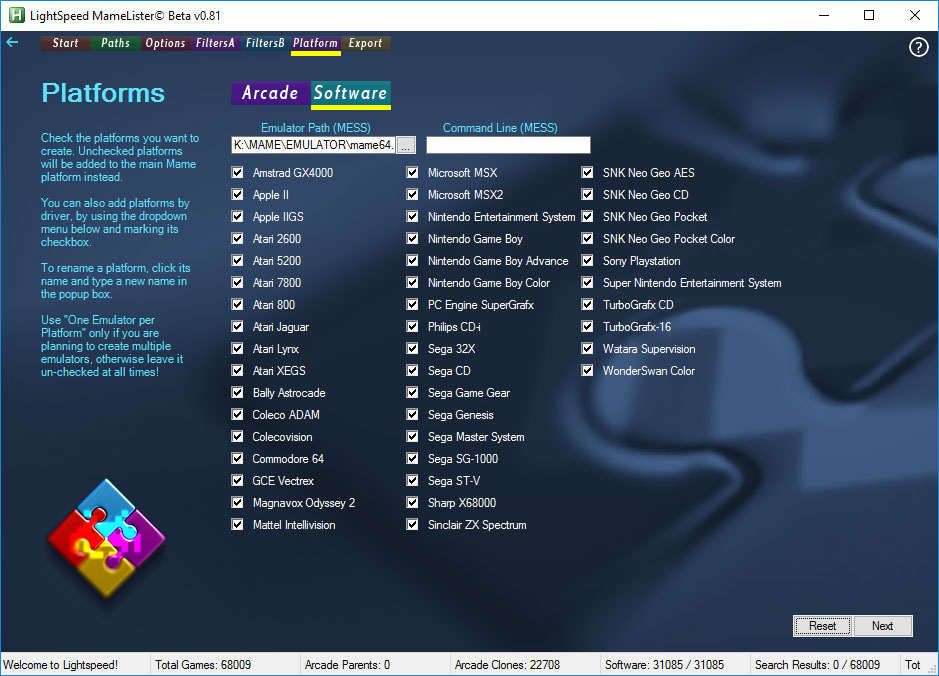The image size is (939, 676).
Task: Rename the Sega Game Gear platform label
Action: point(469,393)
